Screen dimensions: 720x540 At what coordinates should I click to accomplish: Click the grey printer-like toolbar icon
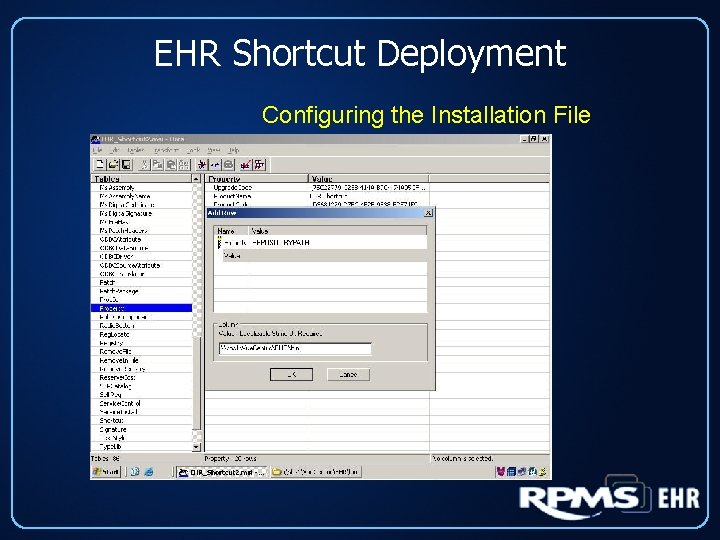(x=228, y=164)
